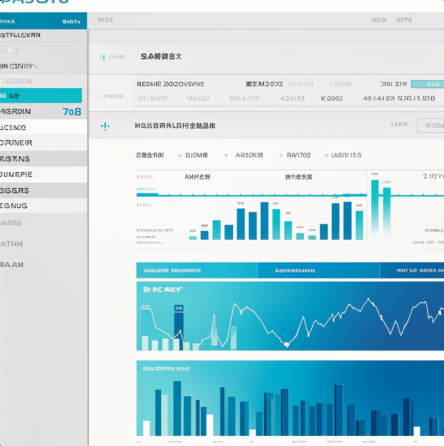This screenshot has width=444, height=446.
Task: Switch to the rightmost dark blue tab
Action: point(412,270)
